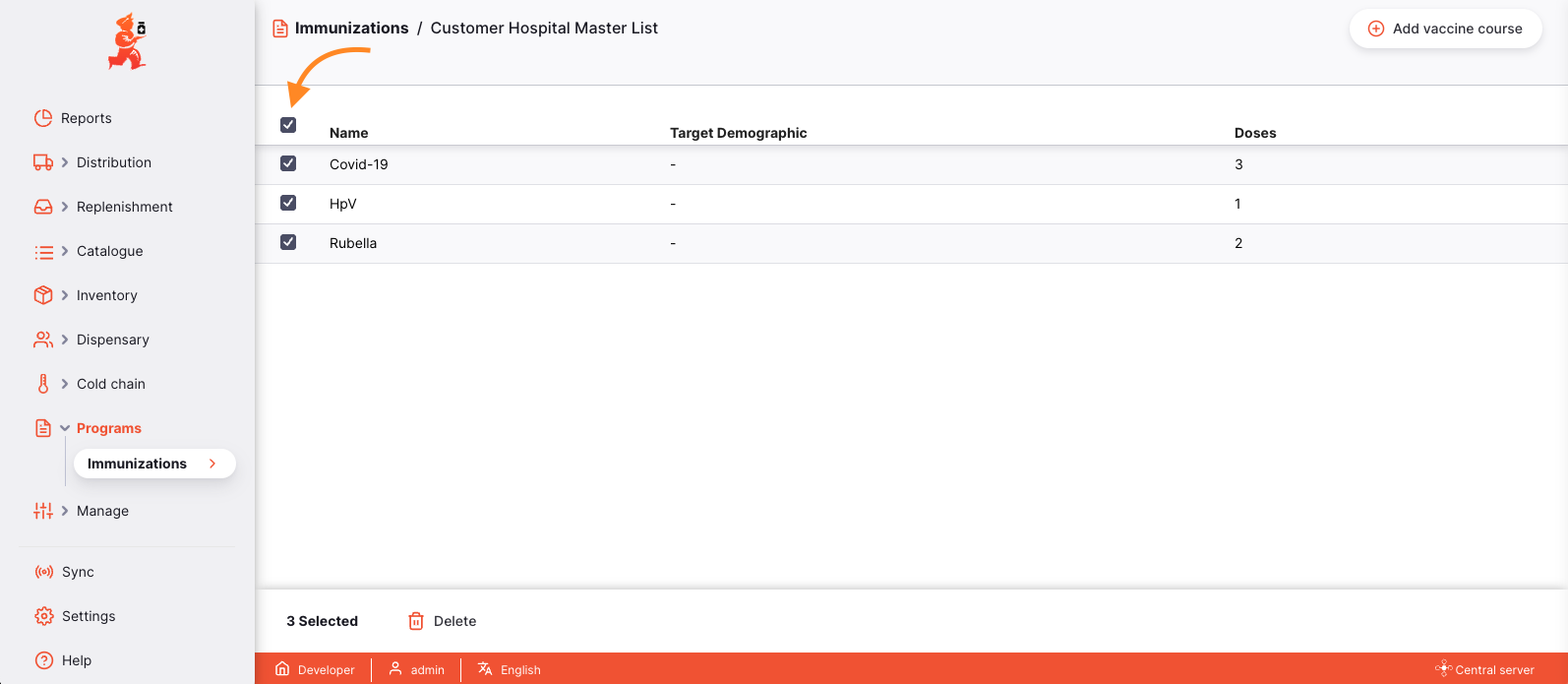Change language via English in the footer
The width and height of the screenshot is (1568, 684).
(x=520, y=670)
